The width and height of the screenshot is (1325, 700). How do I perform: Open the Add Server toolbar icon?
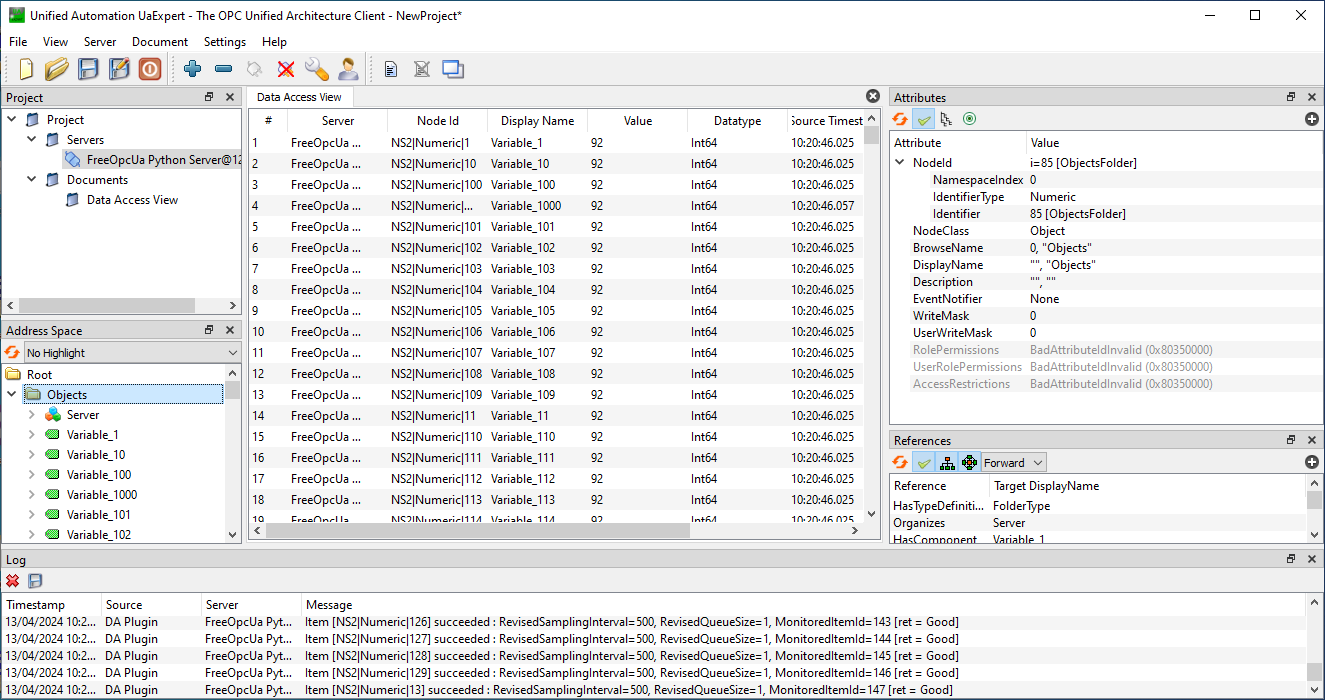coord(192,69)
